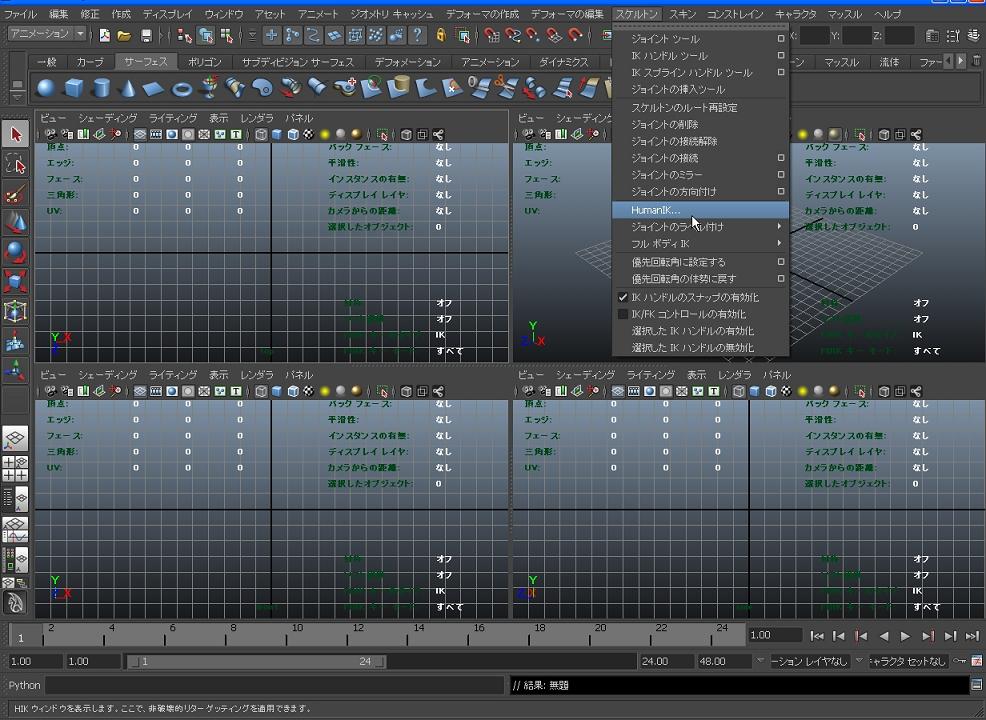Click the Python command input field

(275, 685)
